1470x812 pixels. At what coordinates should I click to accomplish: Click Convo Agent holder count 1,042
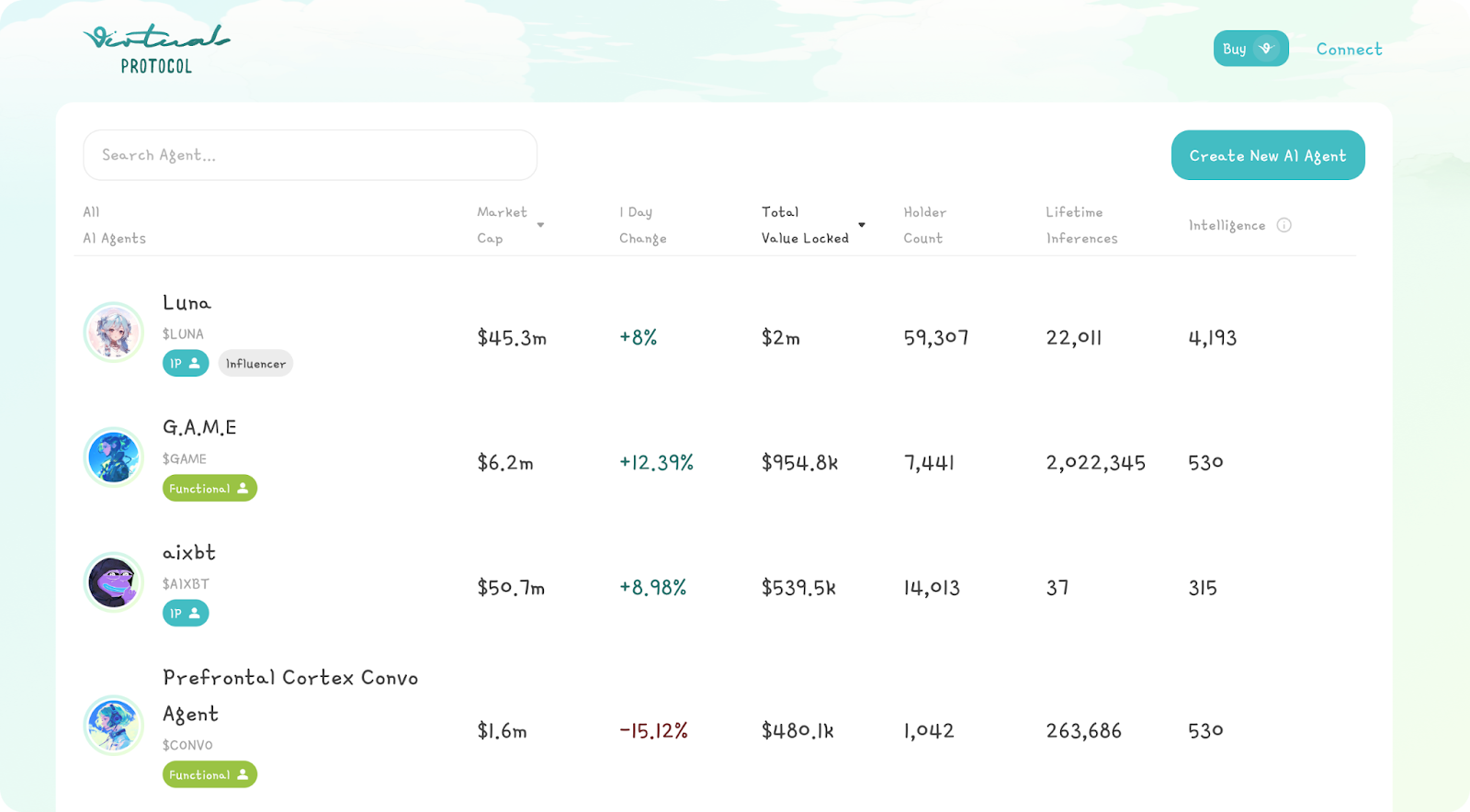pos(929,731)
